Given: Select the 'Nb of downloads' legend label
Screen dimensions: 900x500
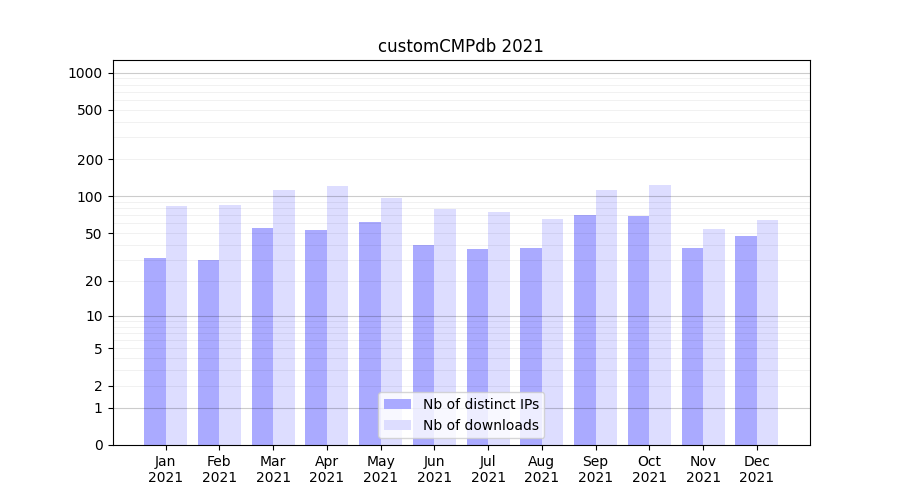Looking at the screenshot, I should (480, 425).
